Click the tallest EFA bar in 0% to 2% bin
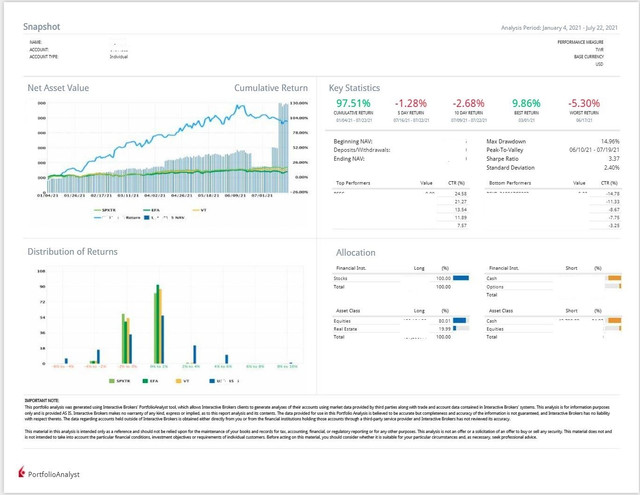 click(158, 324)
